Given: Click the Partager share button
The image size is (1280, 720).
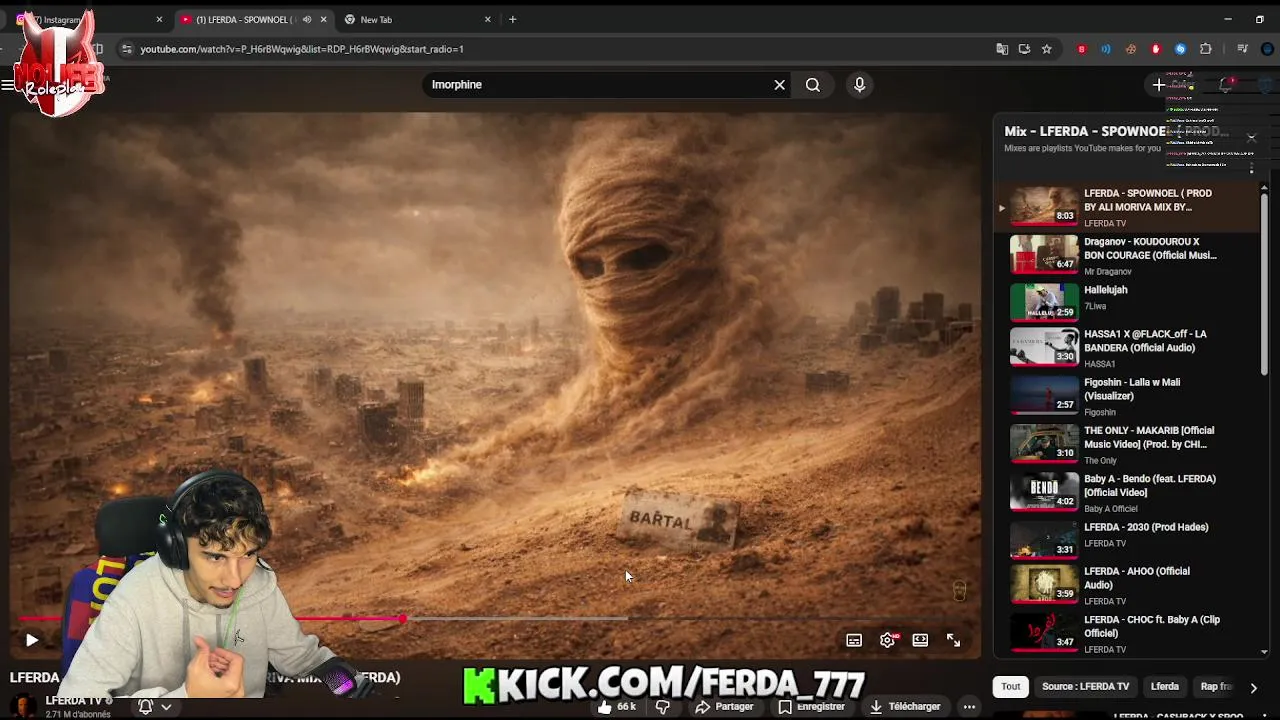Looking at the screenshot, I should pyautogui.click(x=724, y=706).
